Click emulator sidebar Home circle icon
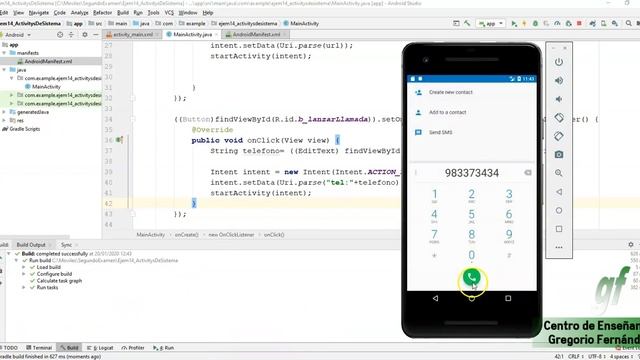This screenshot has height=360, width=640. tap(559, 210)
